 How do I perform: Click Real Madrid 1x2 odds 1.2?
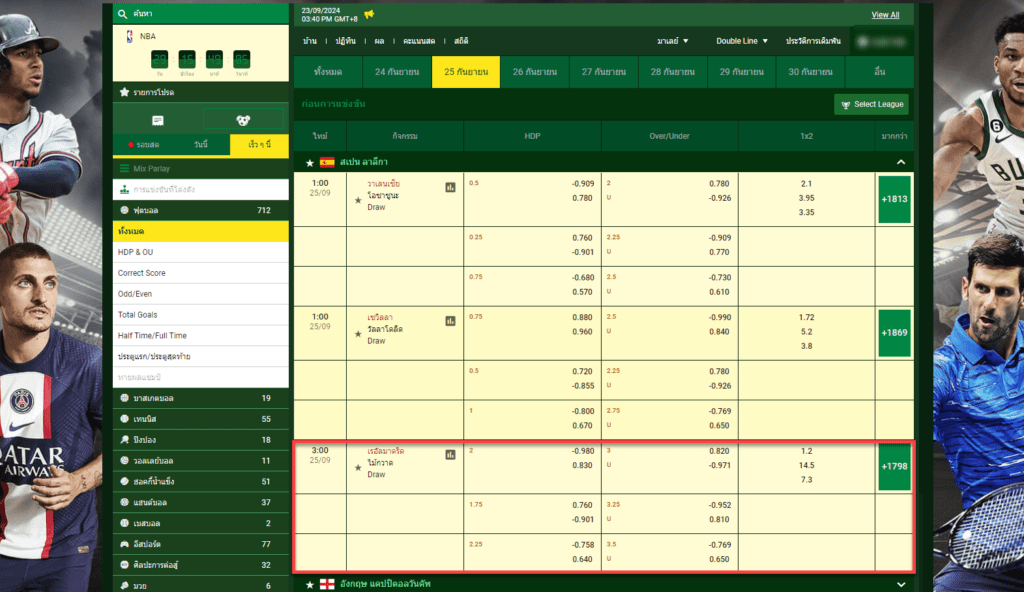pos(807,452)
